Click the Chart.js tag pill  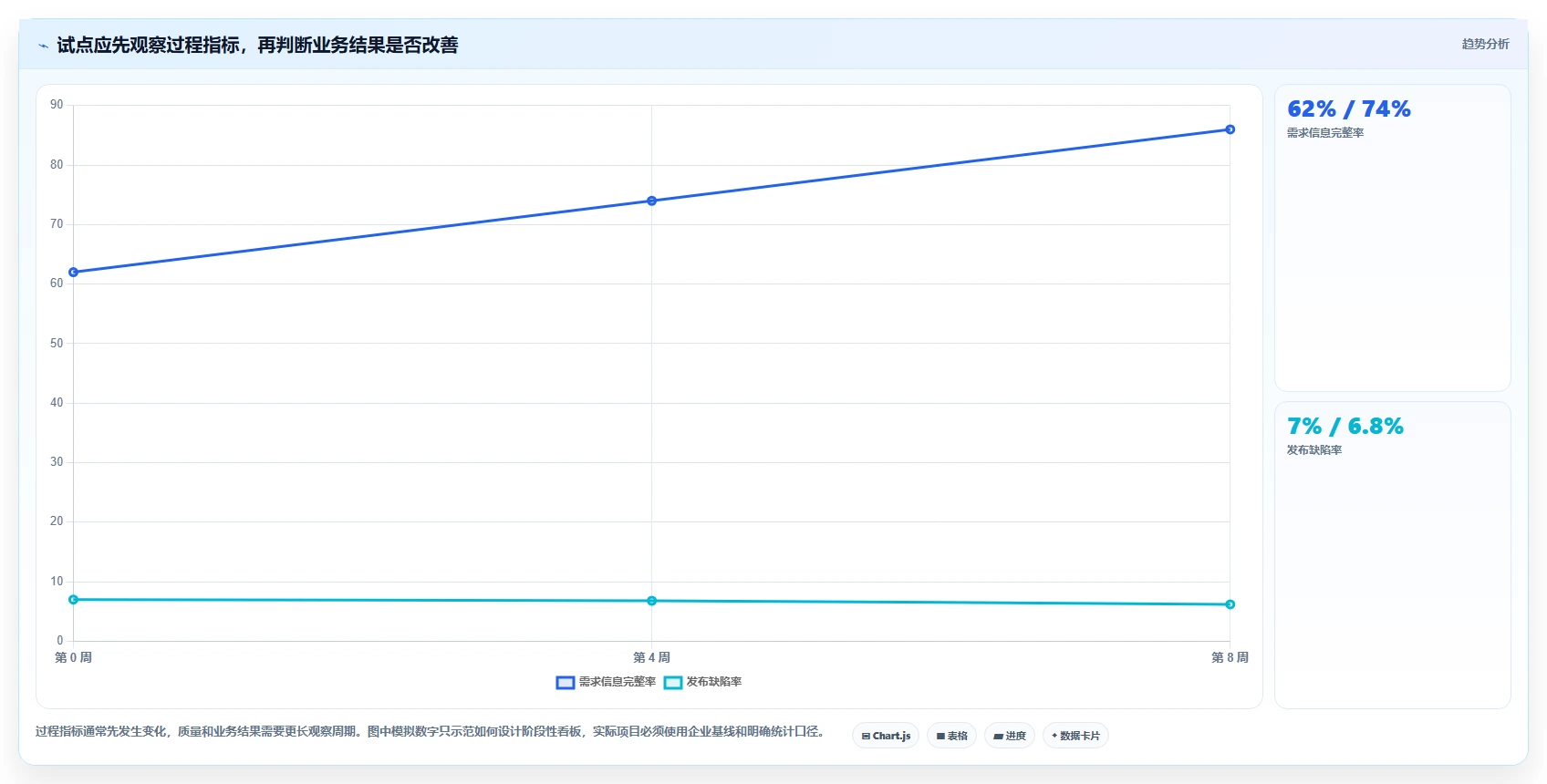(x=886, y=736)
